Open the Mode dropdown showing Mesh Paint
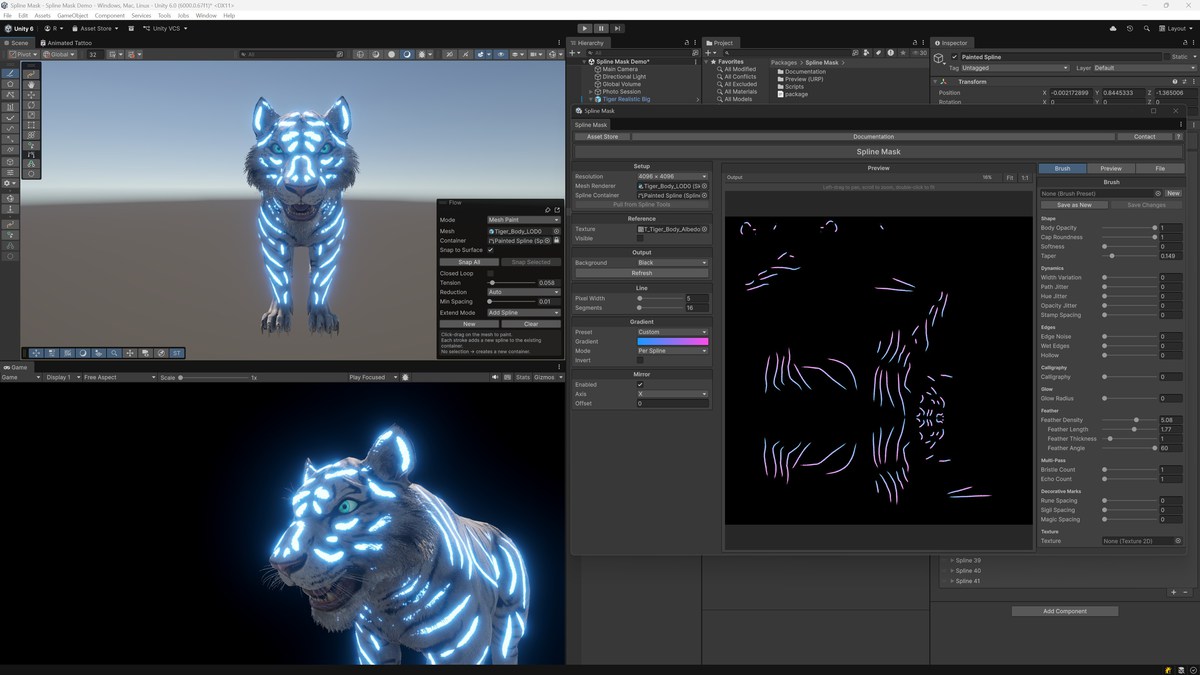Screen dimensions: 1200x675 tap(523, 220)
